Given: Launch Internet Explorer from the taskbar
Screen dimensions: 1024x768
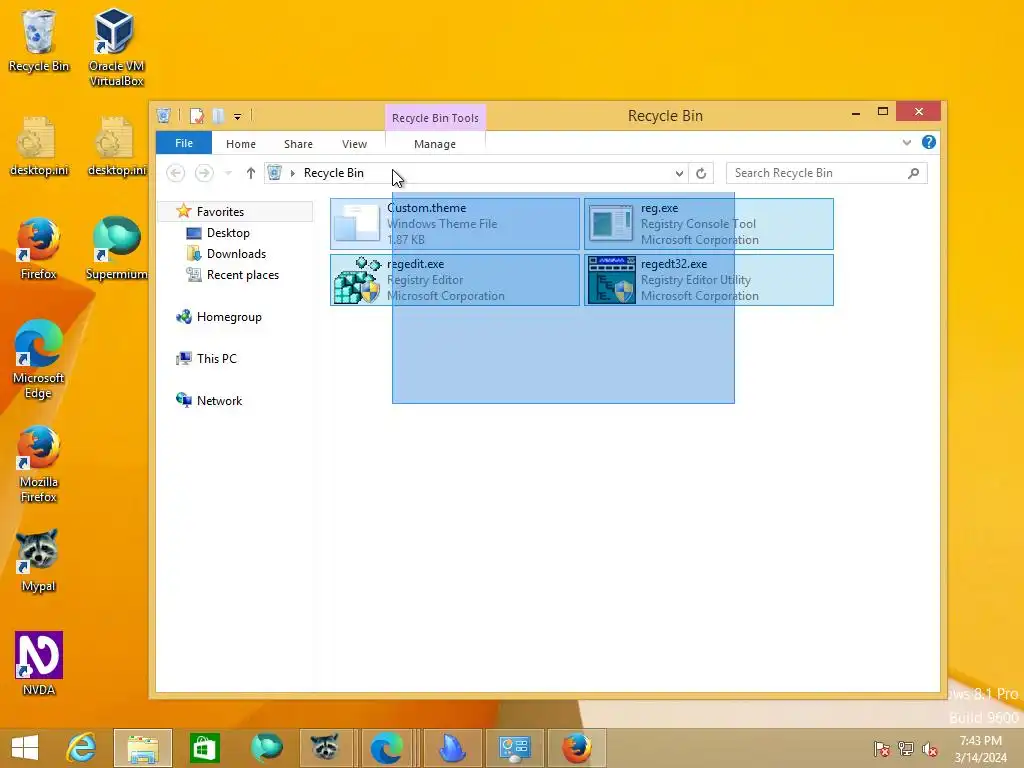Looking at the screenshot, I should pyautogui.click(x=81, y=748).
